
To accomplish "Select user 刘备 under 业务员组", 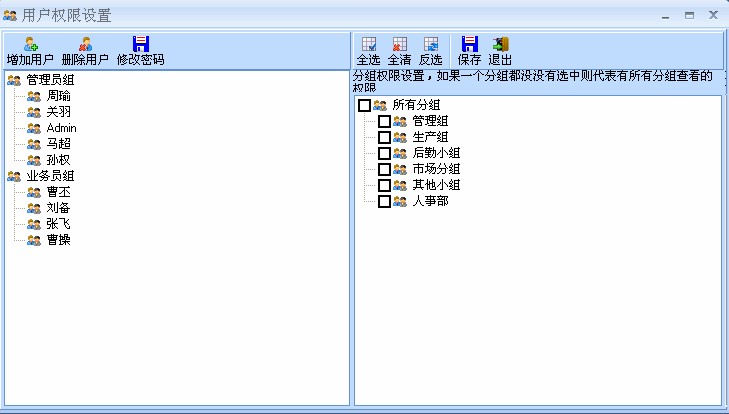I will 58,208.
